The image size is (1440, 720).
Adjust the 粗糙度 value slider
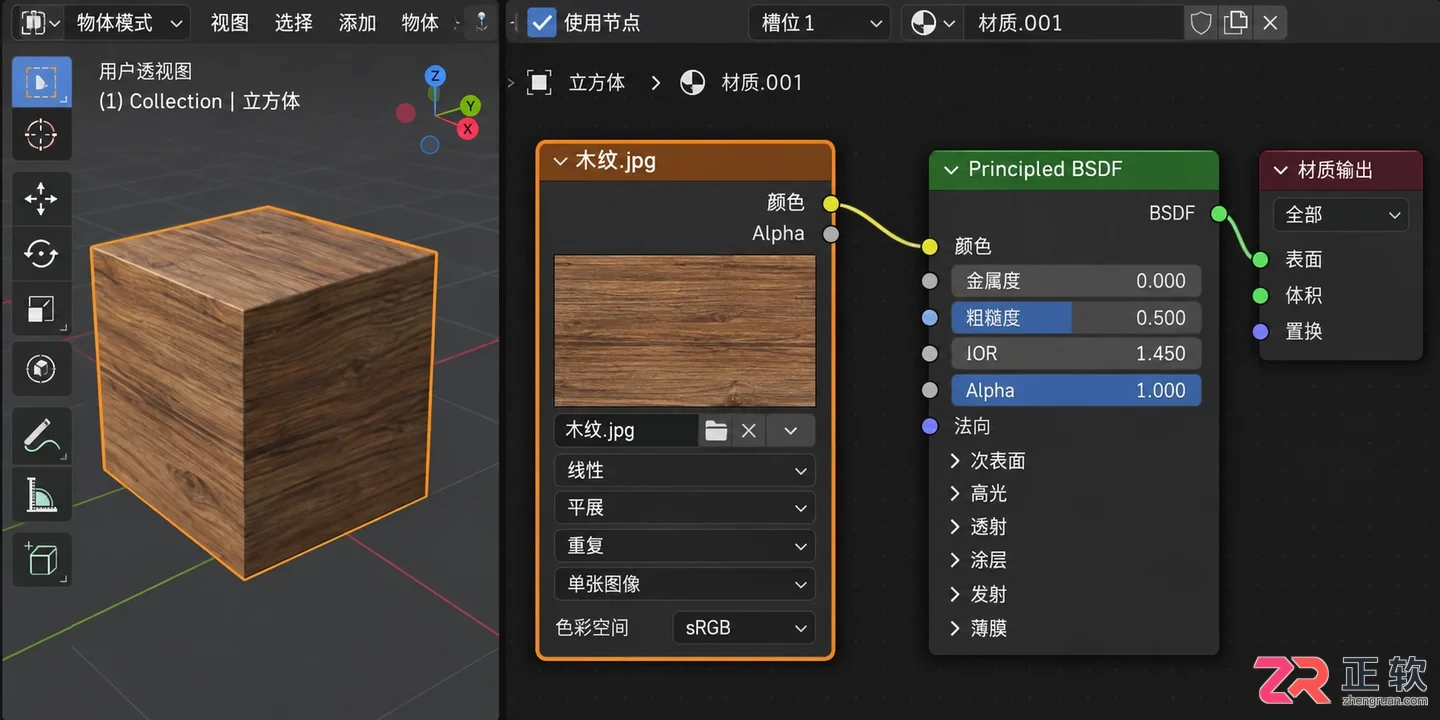tap(1076, 318)
